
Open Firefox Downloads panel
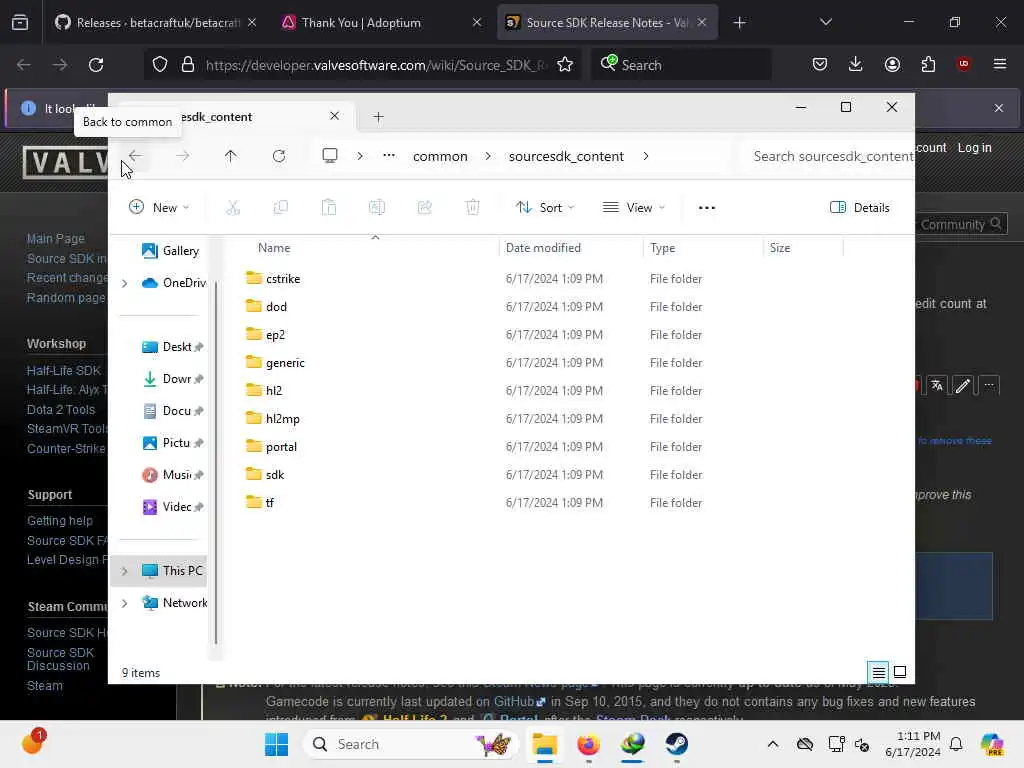point(856,64)
